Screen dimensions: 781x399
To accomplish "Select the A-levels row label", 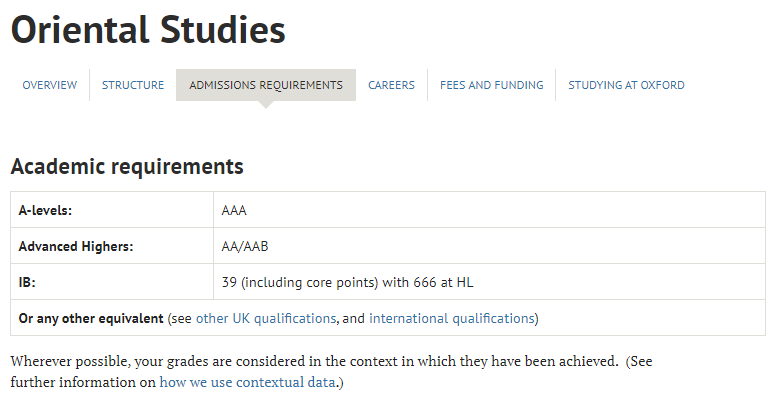I will point(45,210).
